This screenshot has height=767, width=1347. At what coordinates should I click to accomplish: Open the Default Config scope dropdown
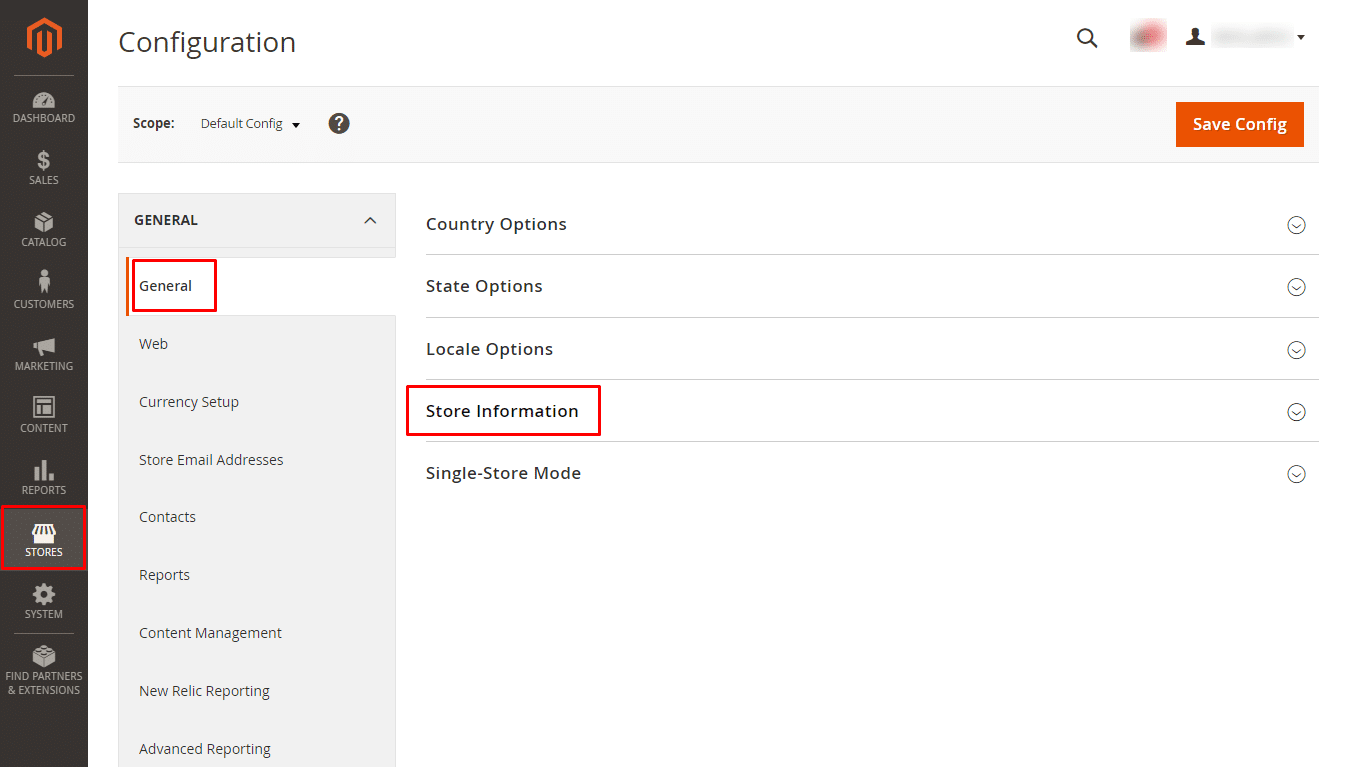point(250,124)
